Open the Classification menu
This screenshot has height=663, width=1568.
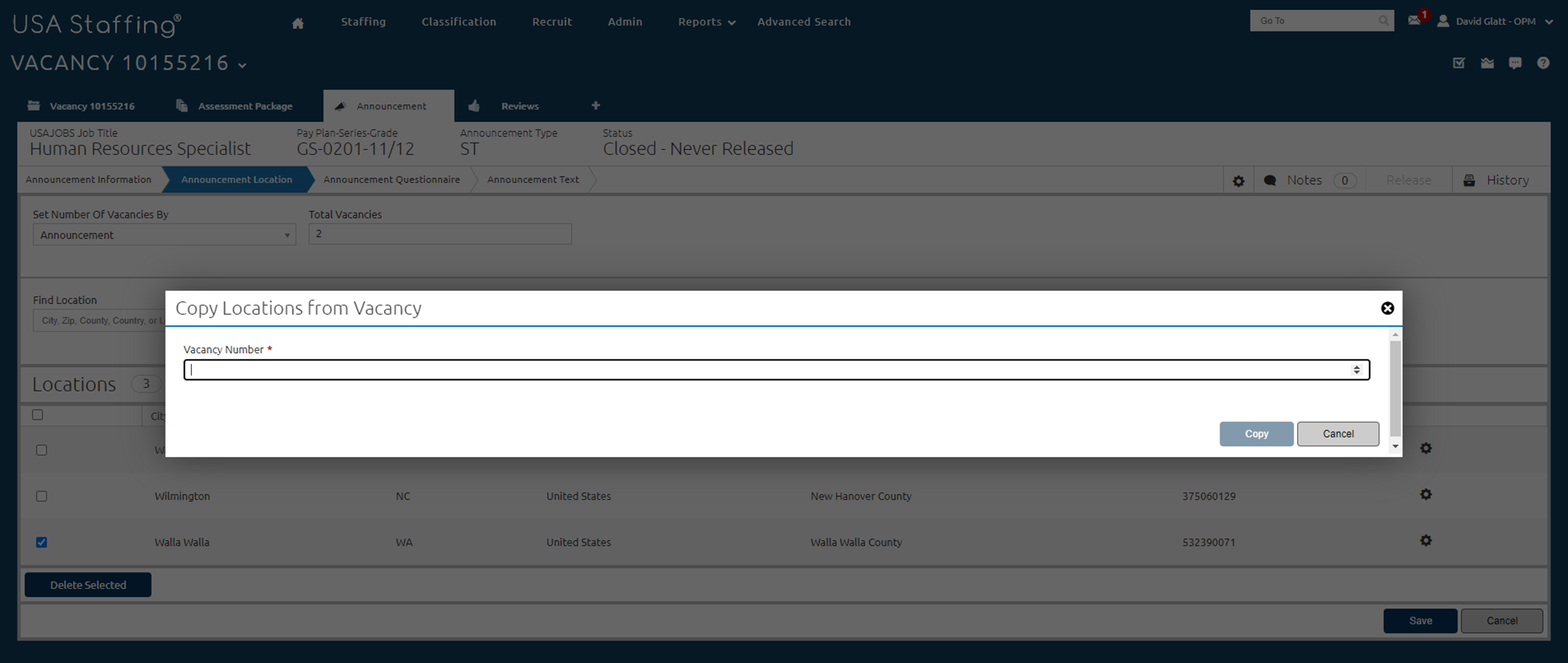[x=459, y=21]
